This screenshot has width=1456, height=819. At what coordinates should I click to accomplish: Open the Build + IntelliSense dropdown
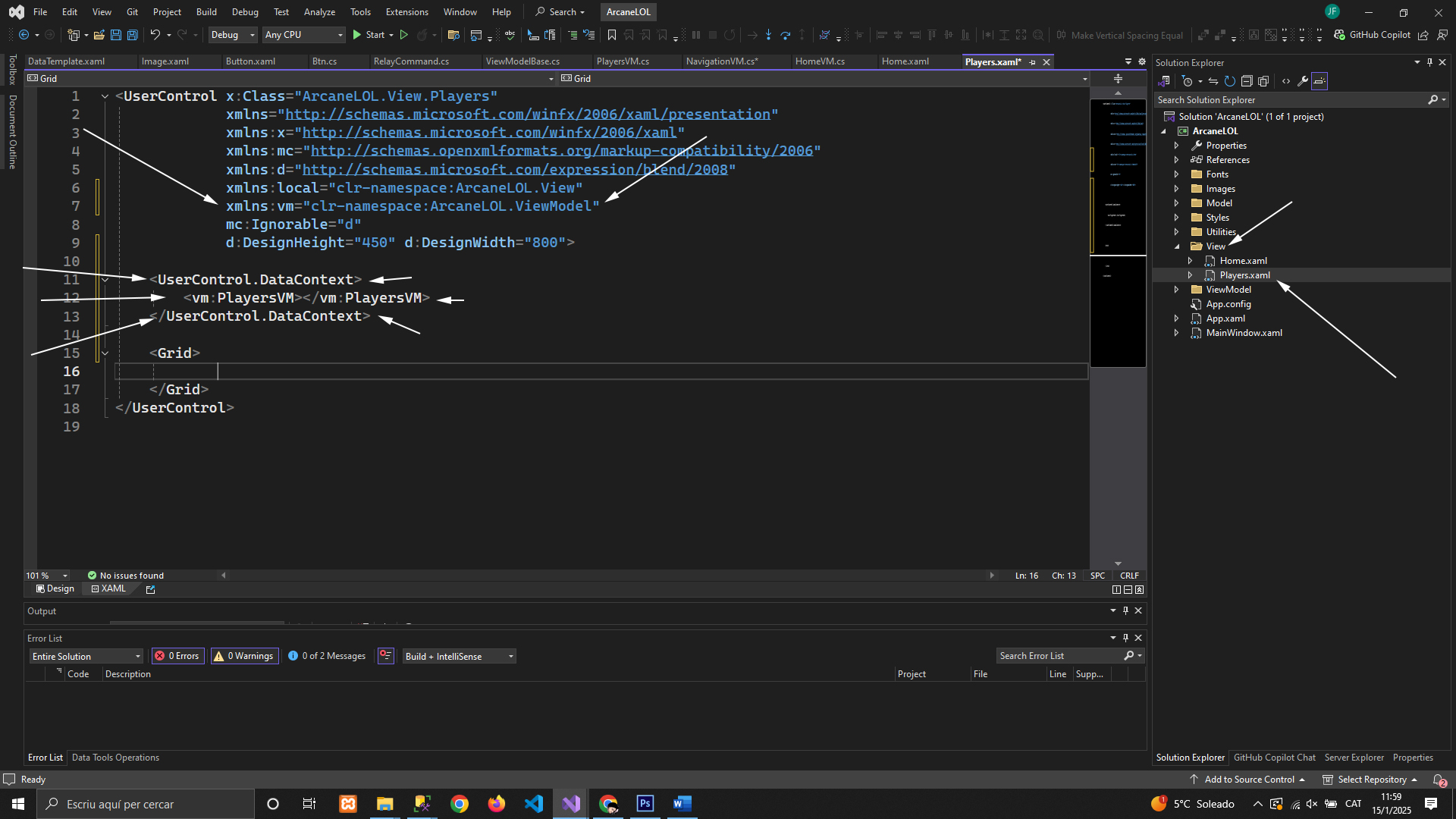[x=460, y=656]
